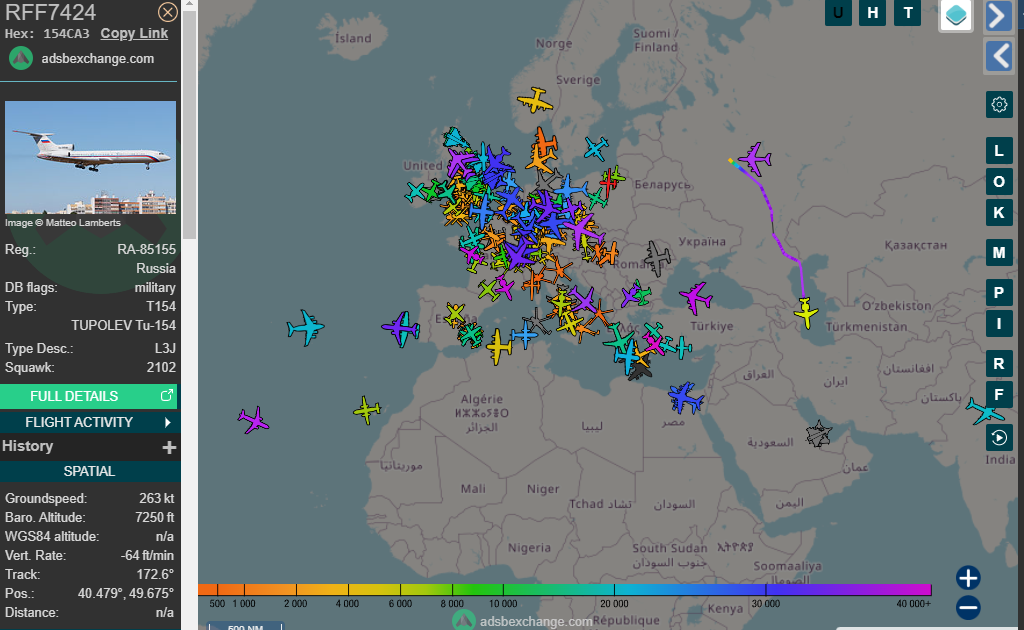The width and height of the screenshot is (1024, 630).
Task: Click the sidebar scrollbar thumb
Action: pos(189,124)
